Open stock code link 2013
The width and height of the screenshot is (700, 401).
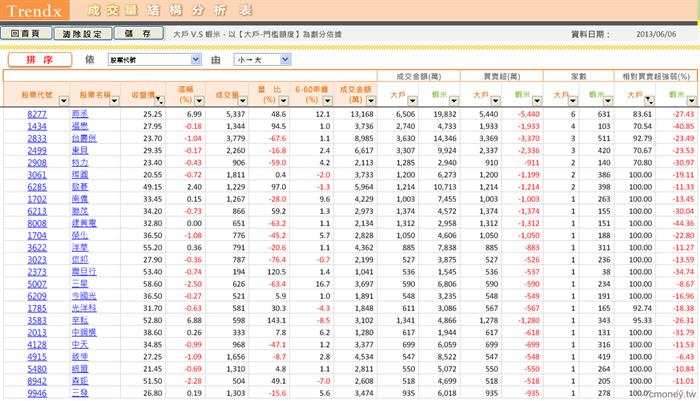pos(37,332)
